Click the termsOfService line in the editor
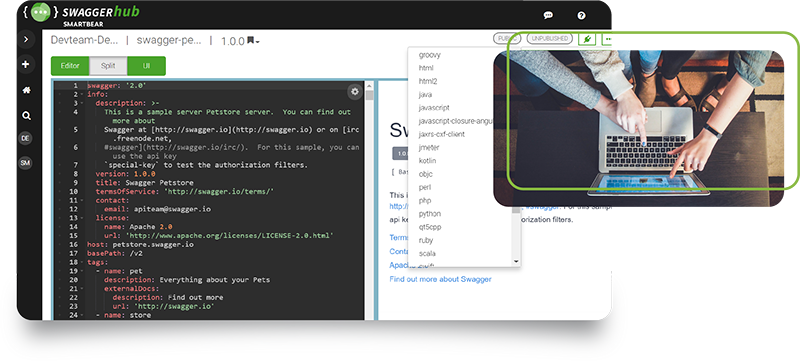Screen dimensions: 800x361 185,191
